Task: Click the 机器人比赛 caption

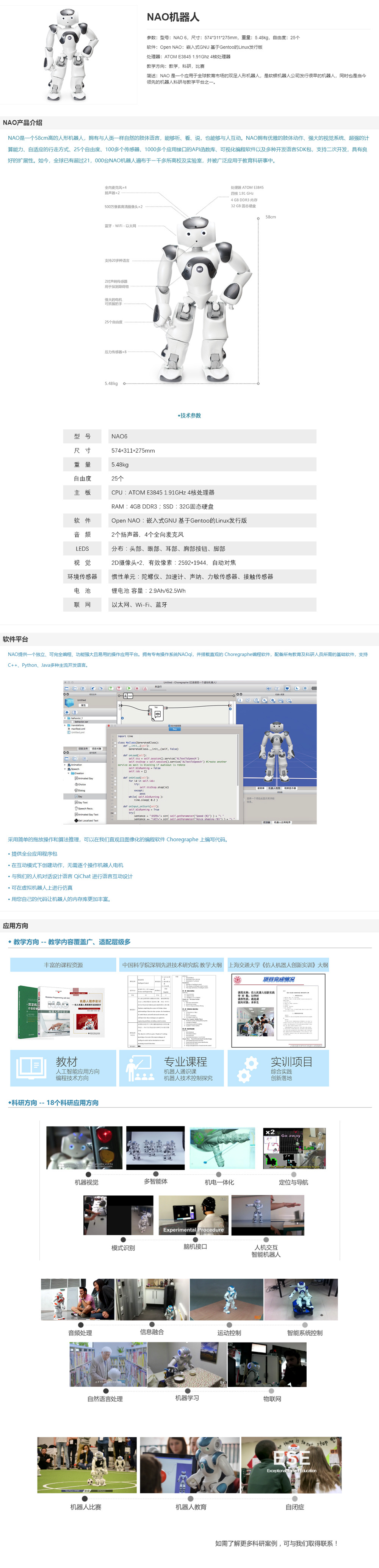Action: click(x=86, y=1507)
